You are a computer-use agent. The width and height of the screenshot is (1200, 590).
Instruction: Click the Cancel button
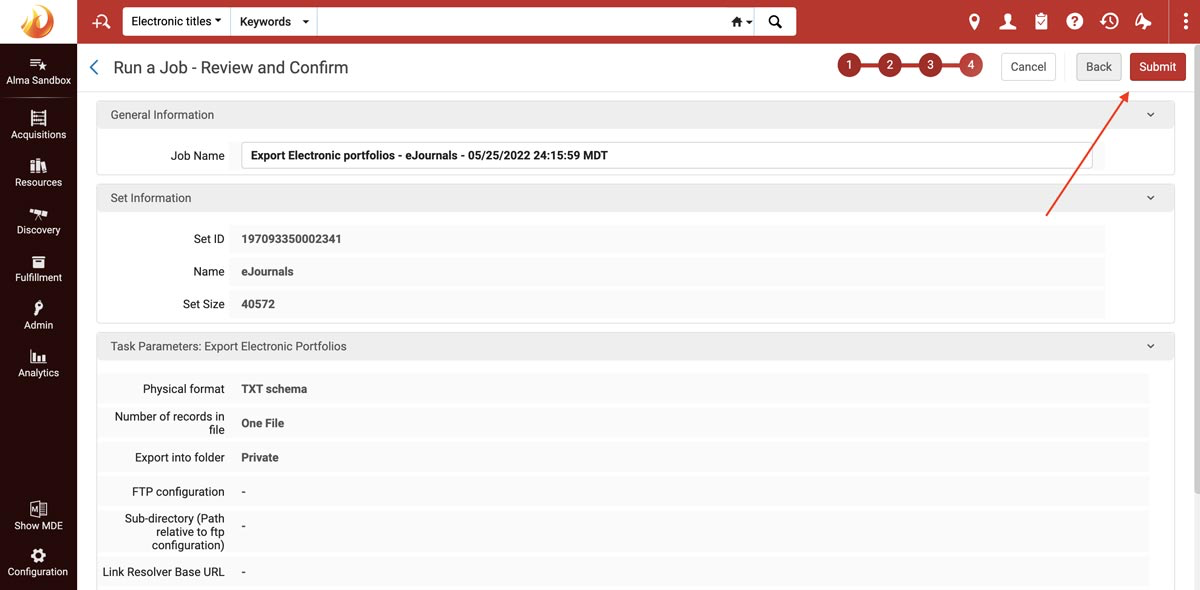click(1028, 67)
